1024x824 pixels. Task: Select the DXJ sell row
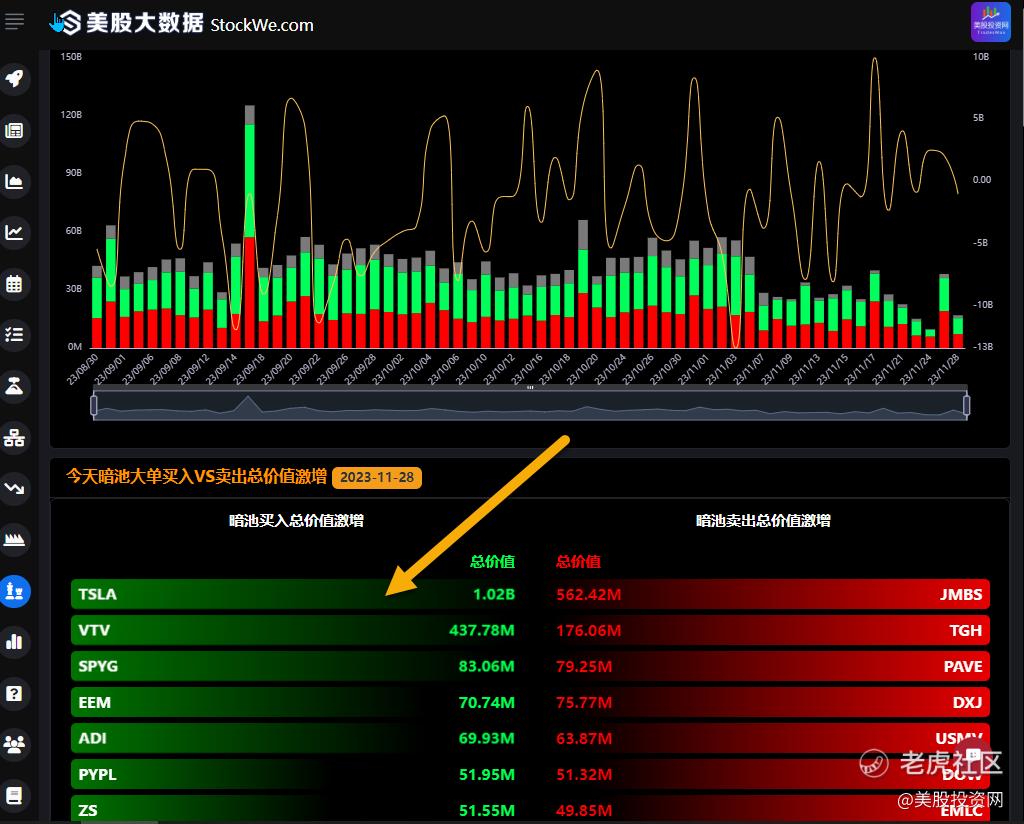(771, 703)
